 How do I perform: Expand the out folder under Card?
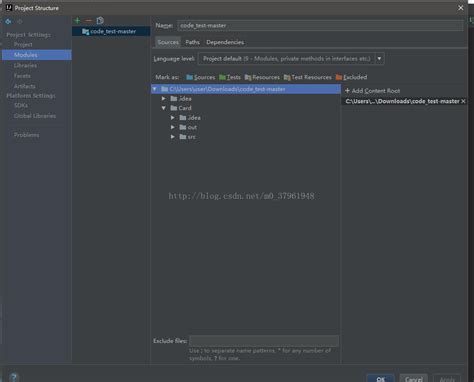click(173, 127)
